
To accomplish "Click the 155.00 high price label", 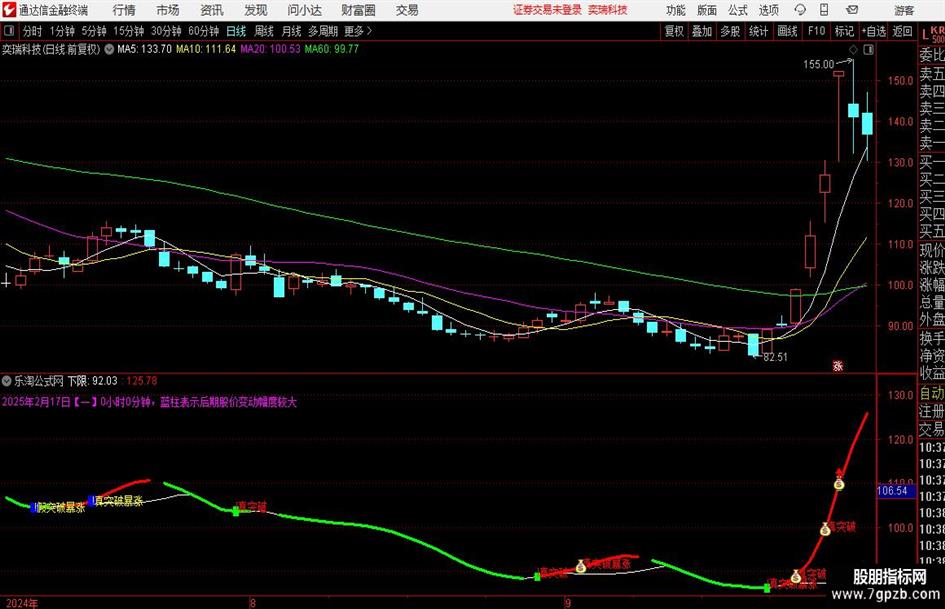I will coord(818,64).
